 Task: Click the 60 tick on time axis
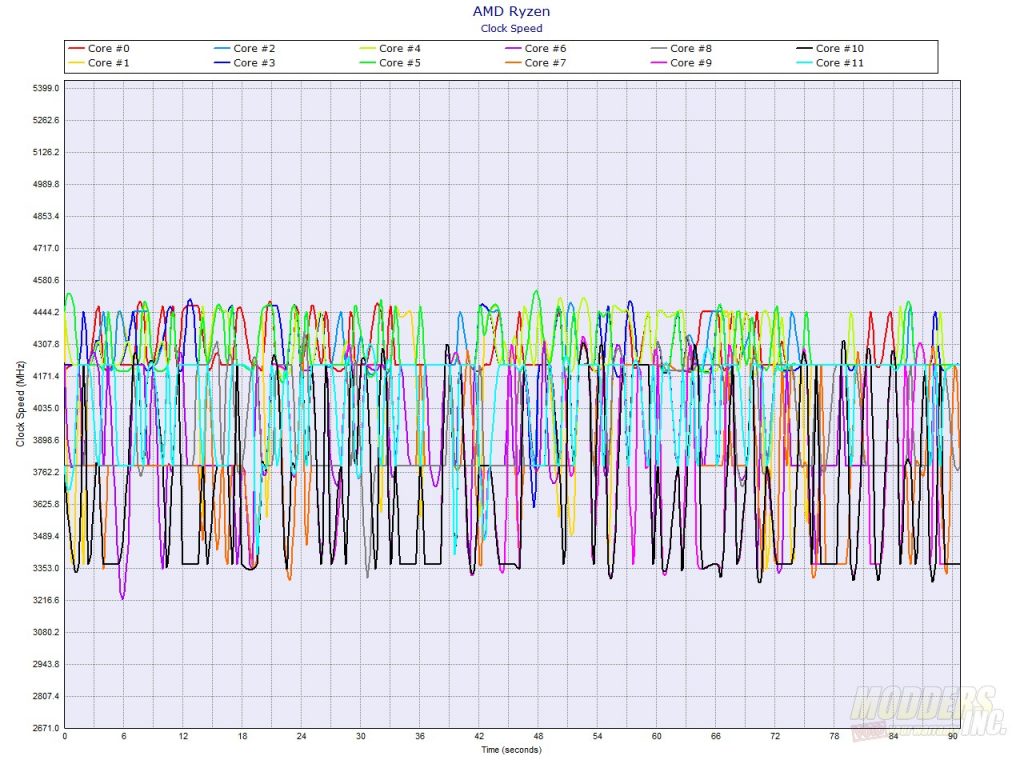pos(656,736)
